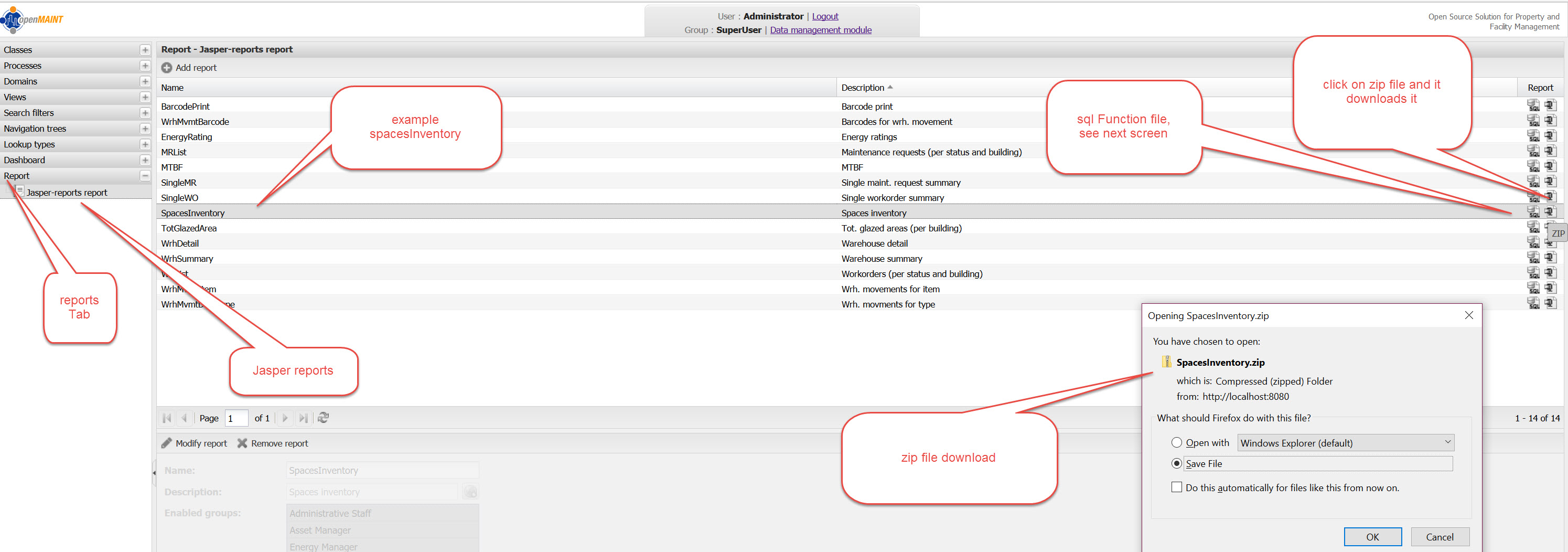The width and height of the screenshot is (1568, 552).
Task: Click the page number input field
Action: point(235,418)
